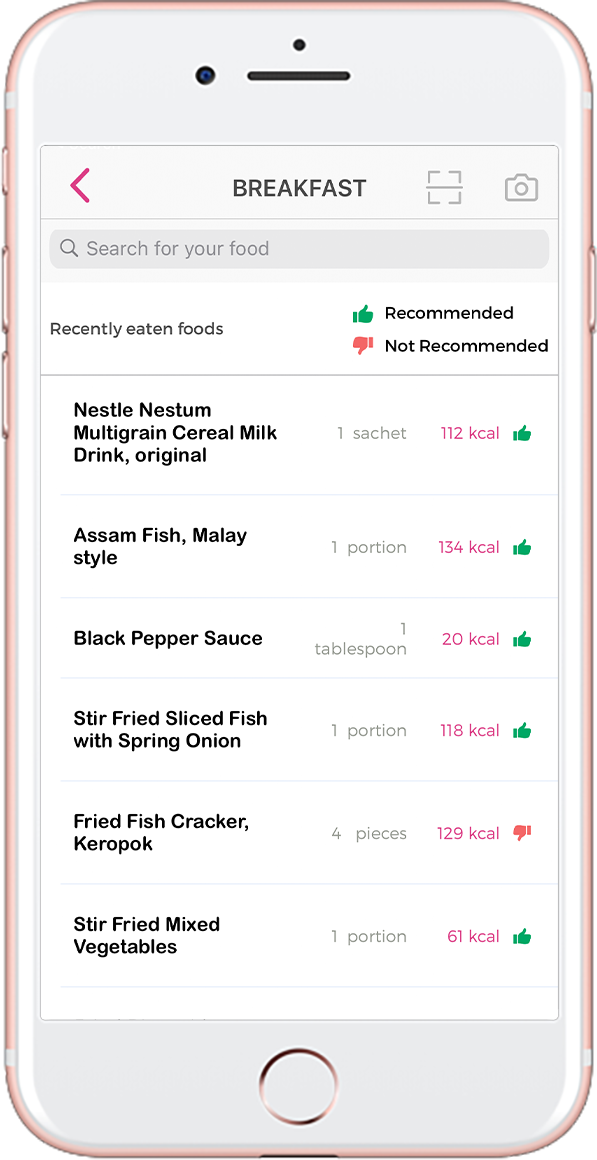Open the barcode scanner icon

coord(444,187)
